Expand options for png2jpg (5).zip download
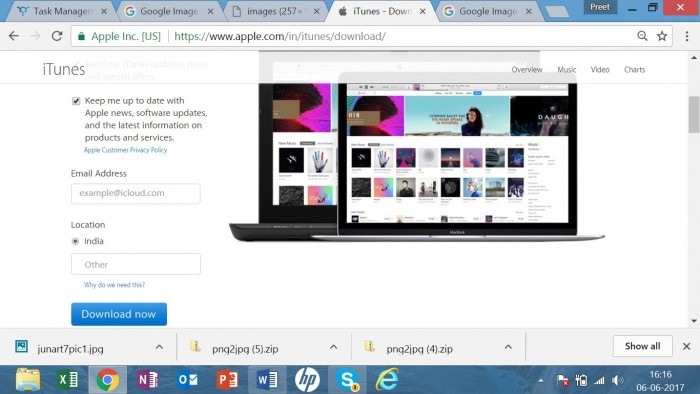 tap(333, 347)
